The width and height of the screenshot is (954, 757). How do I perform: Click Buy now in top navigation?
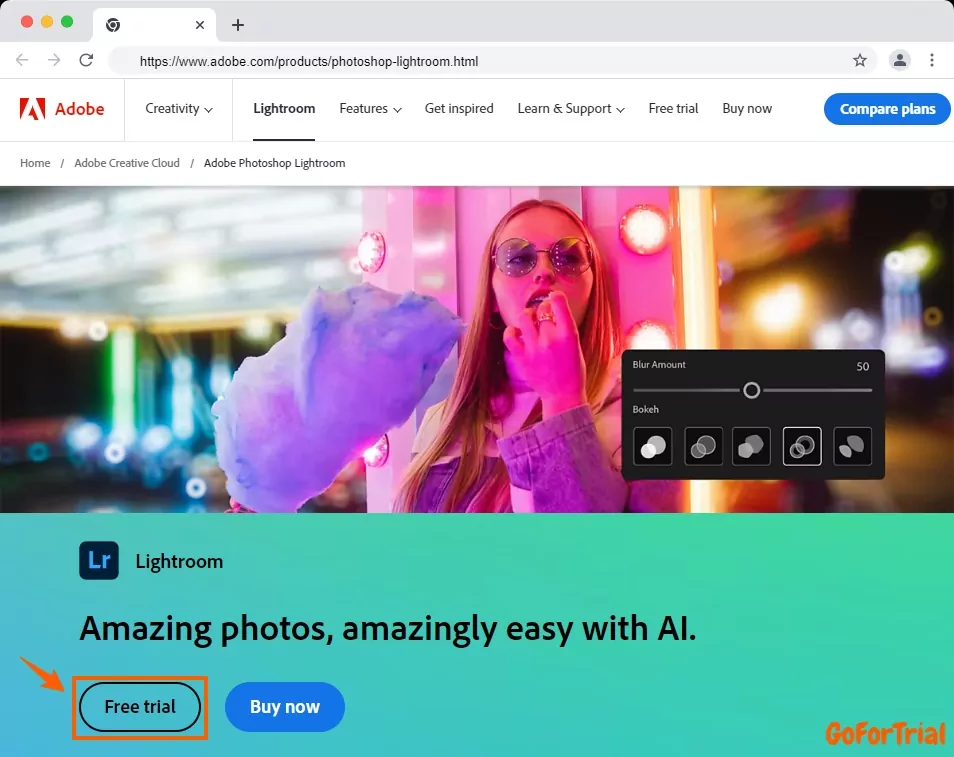(x=747, y=109)
